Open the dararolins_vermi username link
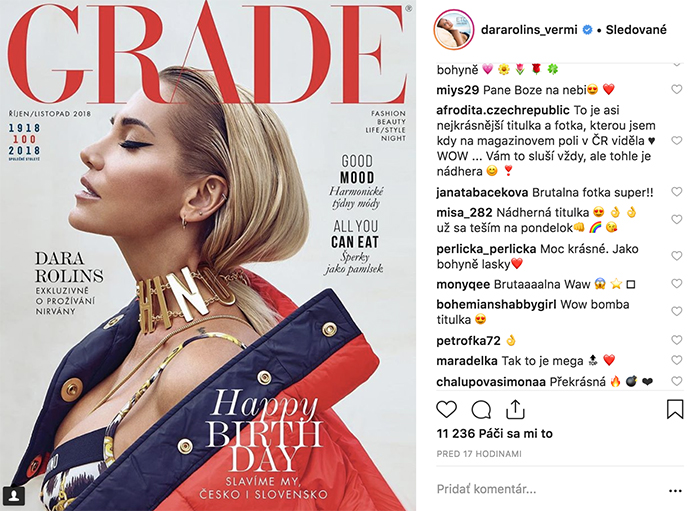This screenshot has width=696, height=511. click(529, 30)
